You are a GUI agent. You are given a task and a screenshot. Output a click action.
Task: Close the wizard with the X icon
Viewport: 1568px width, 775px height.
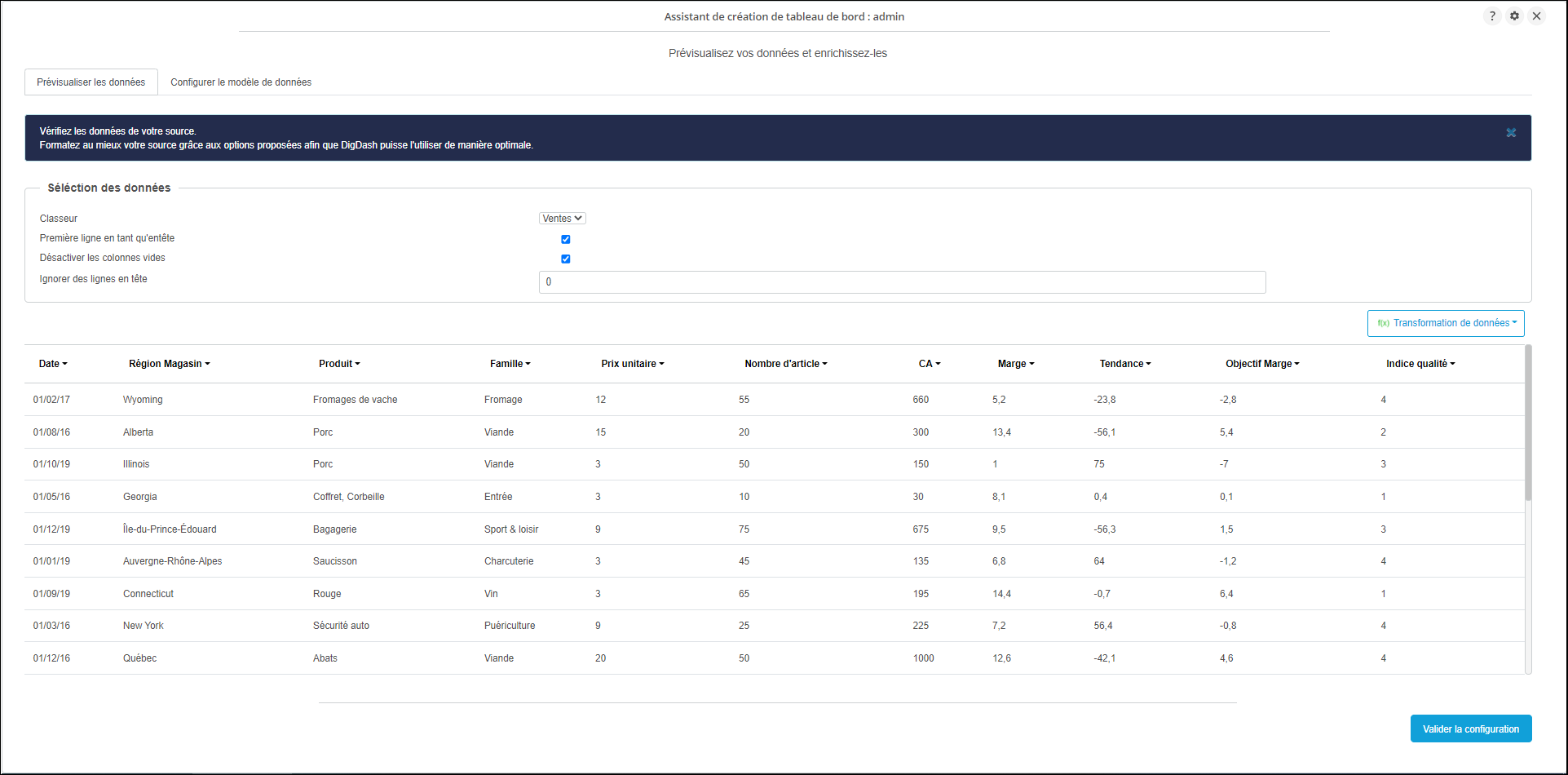pyautogui.click(x=1536, y=16)
